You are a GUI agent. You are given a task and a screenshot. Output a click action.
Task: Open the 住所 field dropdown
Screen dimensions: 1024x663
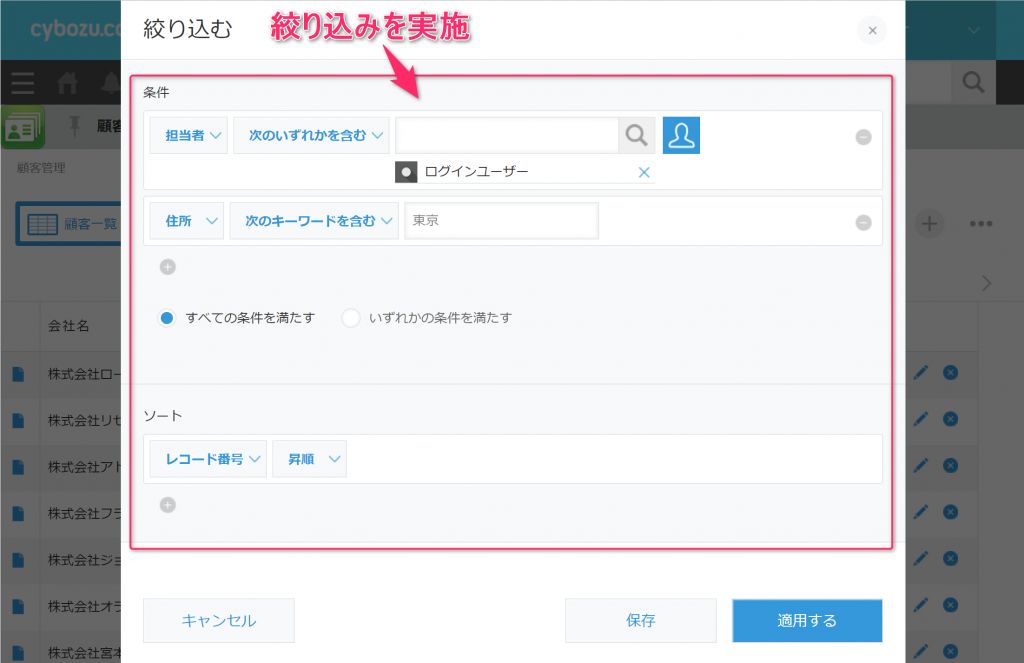click(187, 221)
